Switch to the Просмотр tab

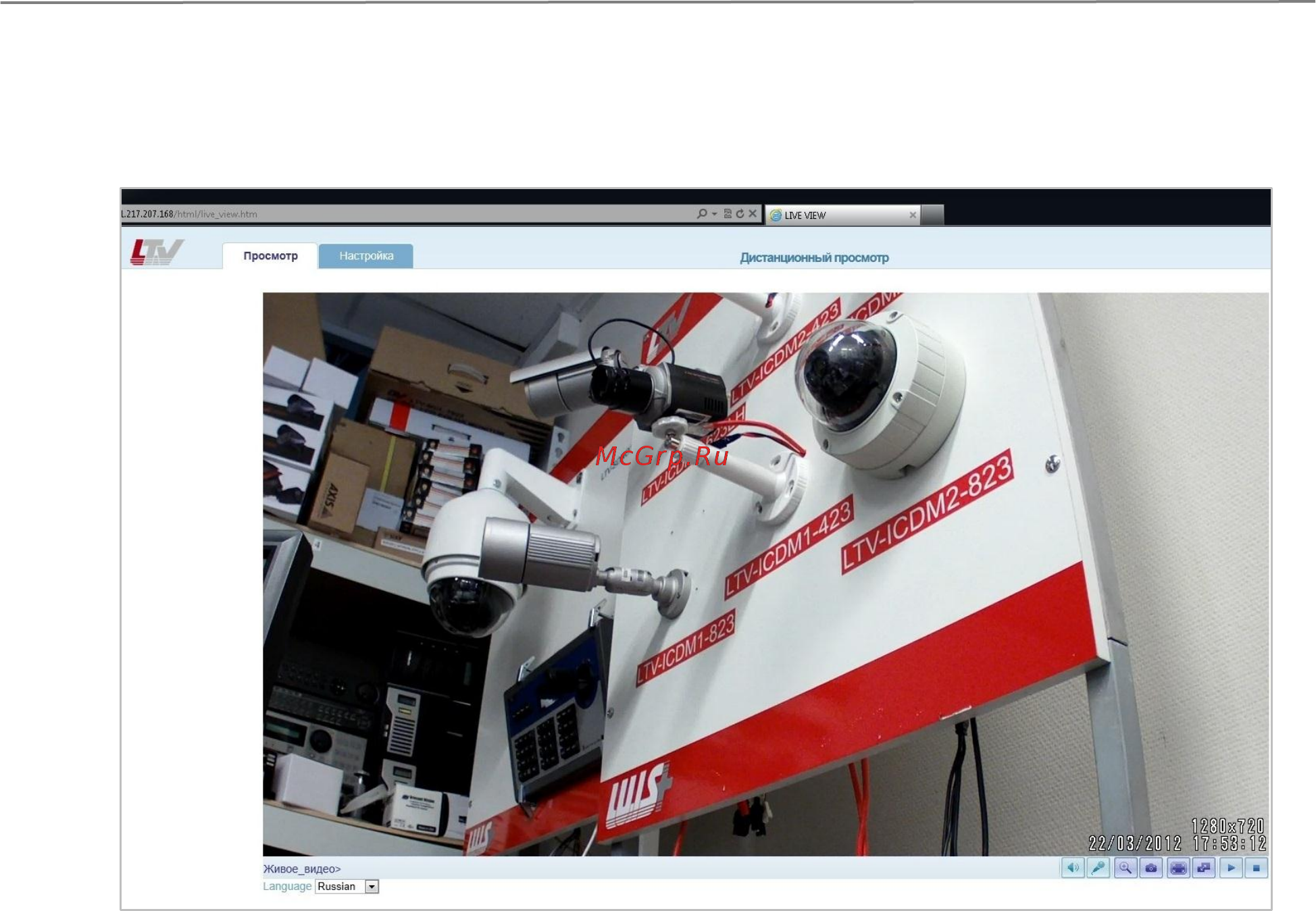pos(270,256)
